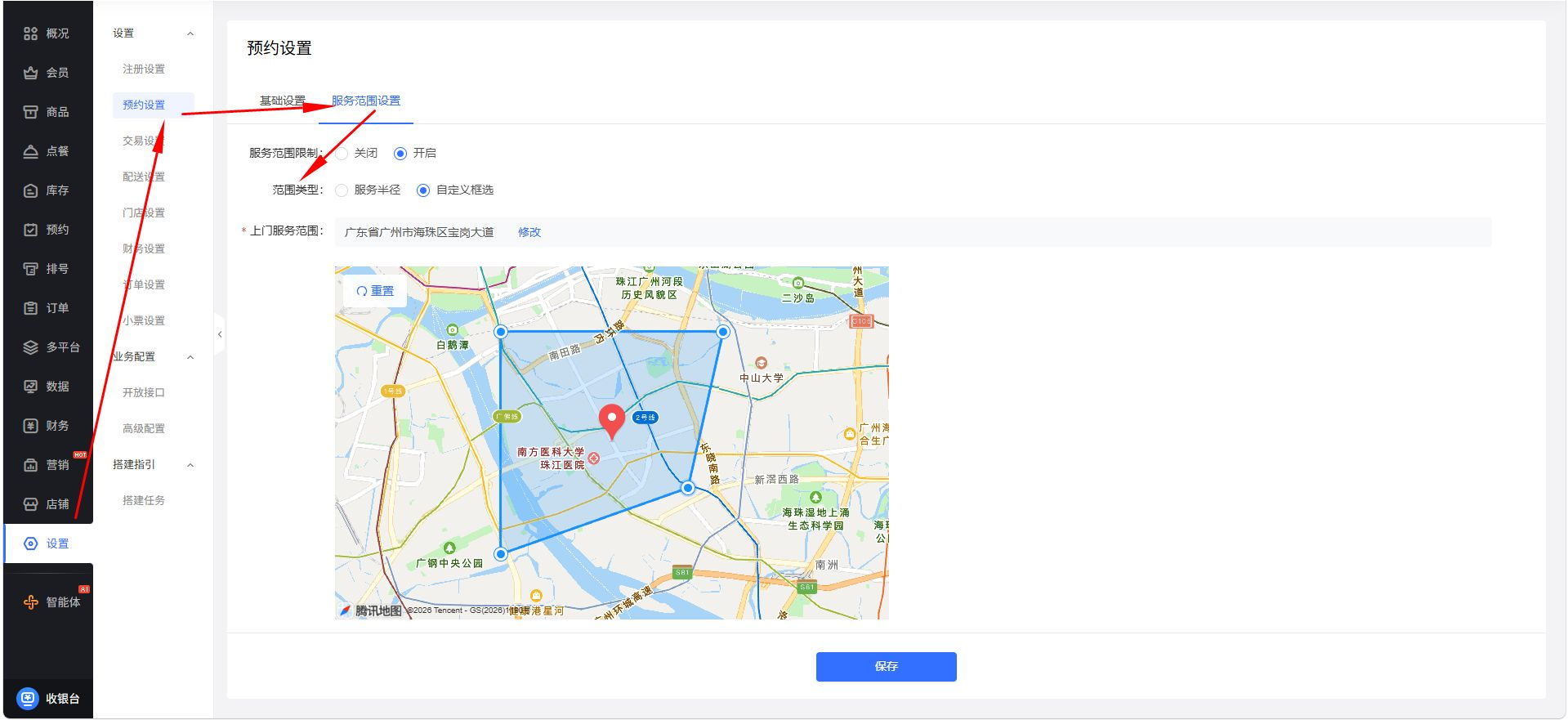Click the 修改 address link

point(529,232)
